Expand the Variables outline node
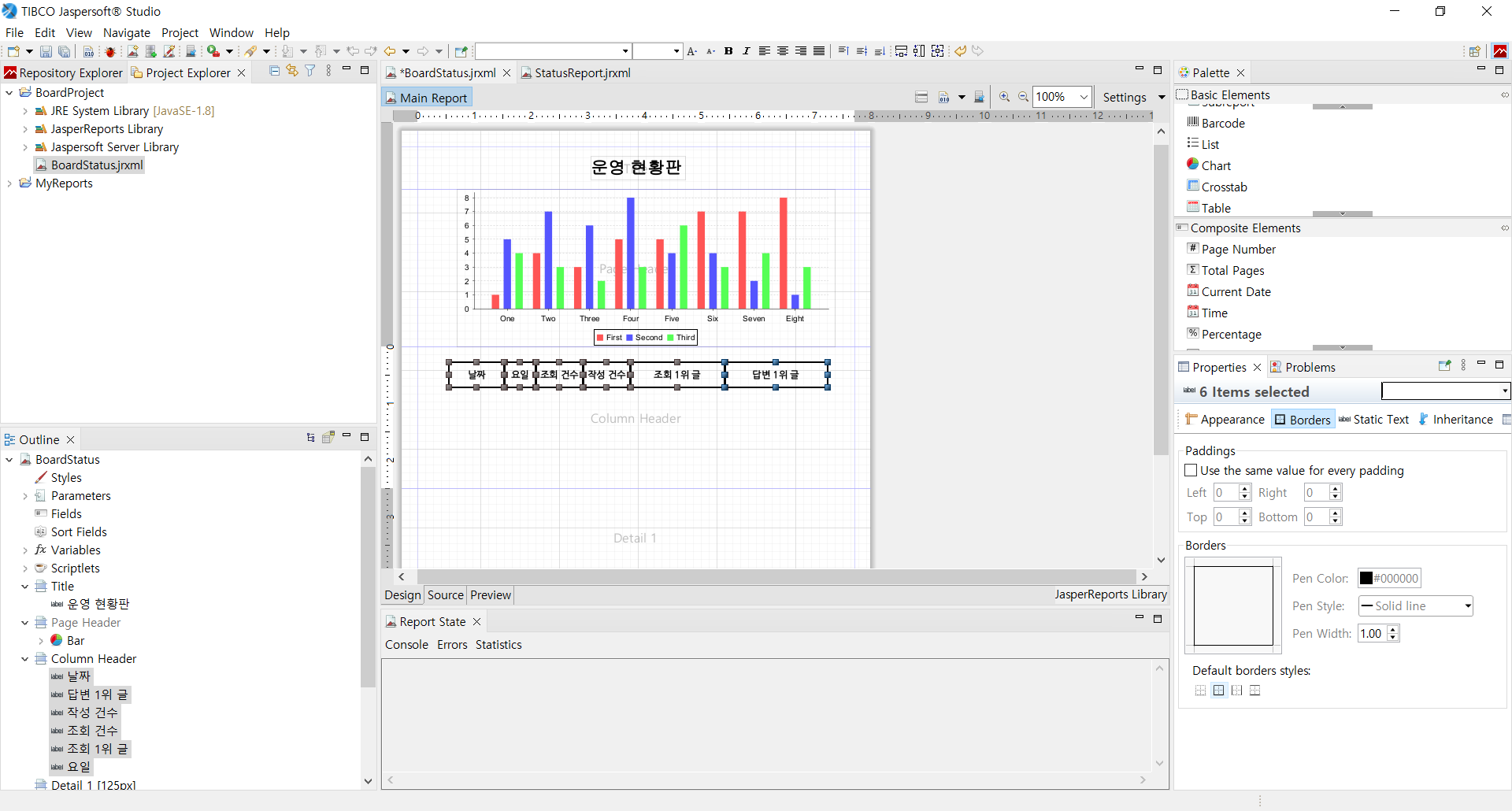Screen dimensions: 1512x811 pyautogui.click(x=25, y=550)
